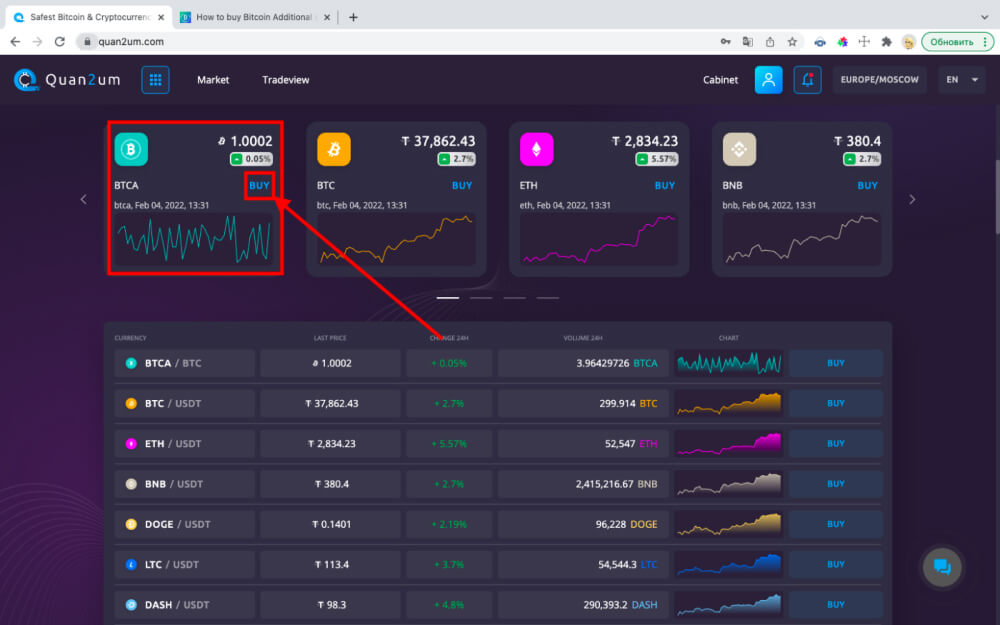The height and width of the screenshot is (625, 1000).
Task: Reload the page in browser toolbar
Action: (60, 42)
